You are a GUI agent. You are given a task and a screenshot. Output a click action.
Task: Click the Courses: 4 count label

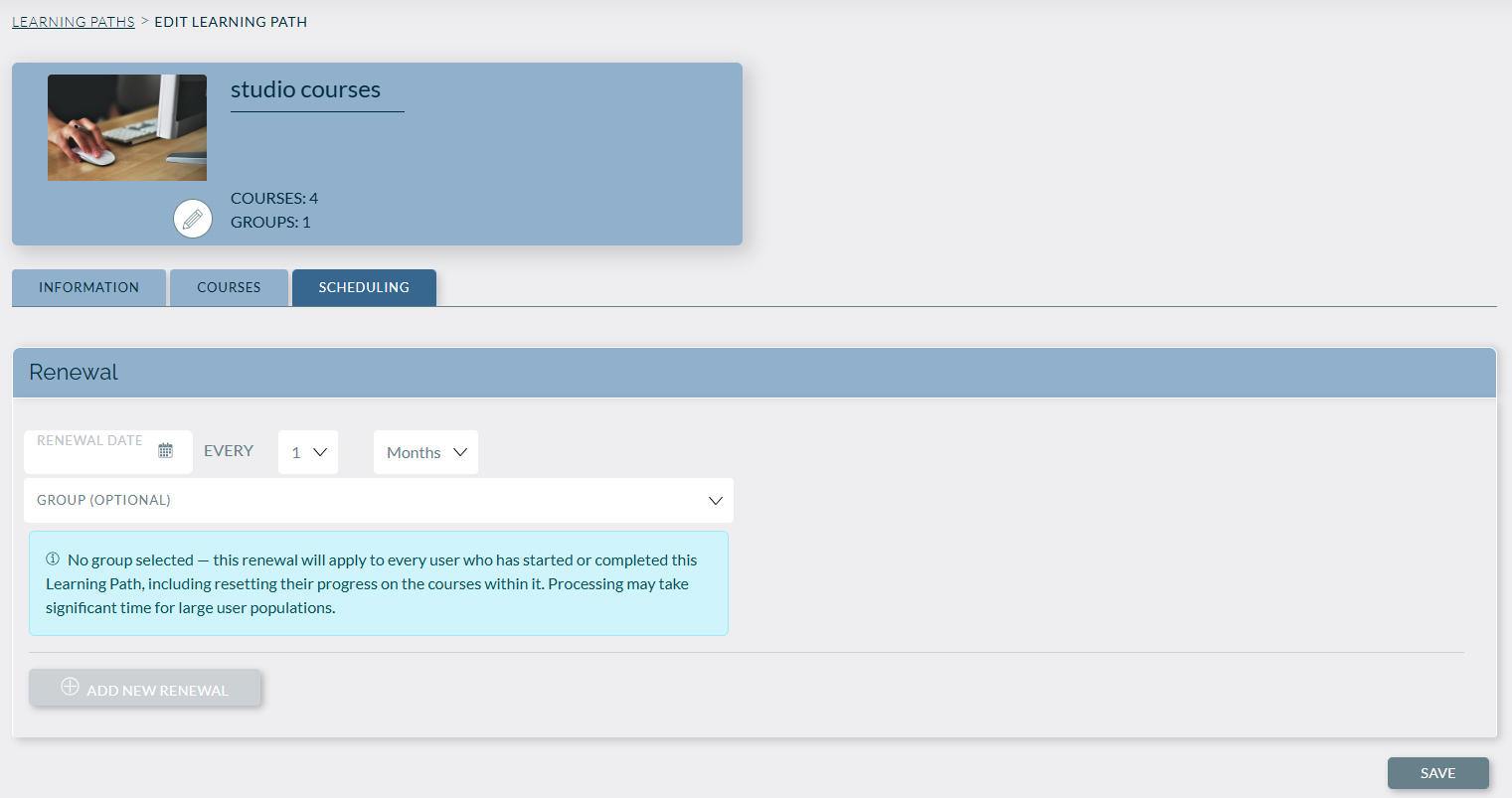pyautogui.click(x=274, y=198)
